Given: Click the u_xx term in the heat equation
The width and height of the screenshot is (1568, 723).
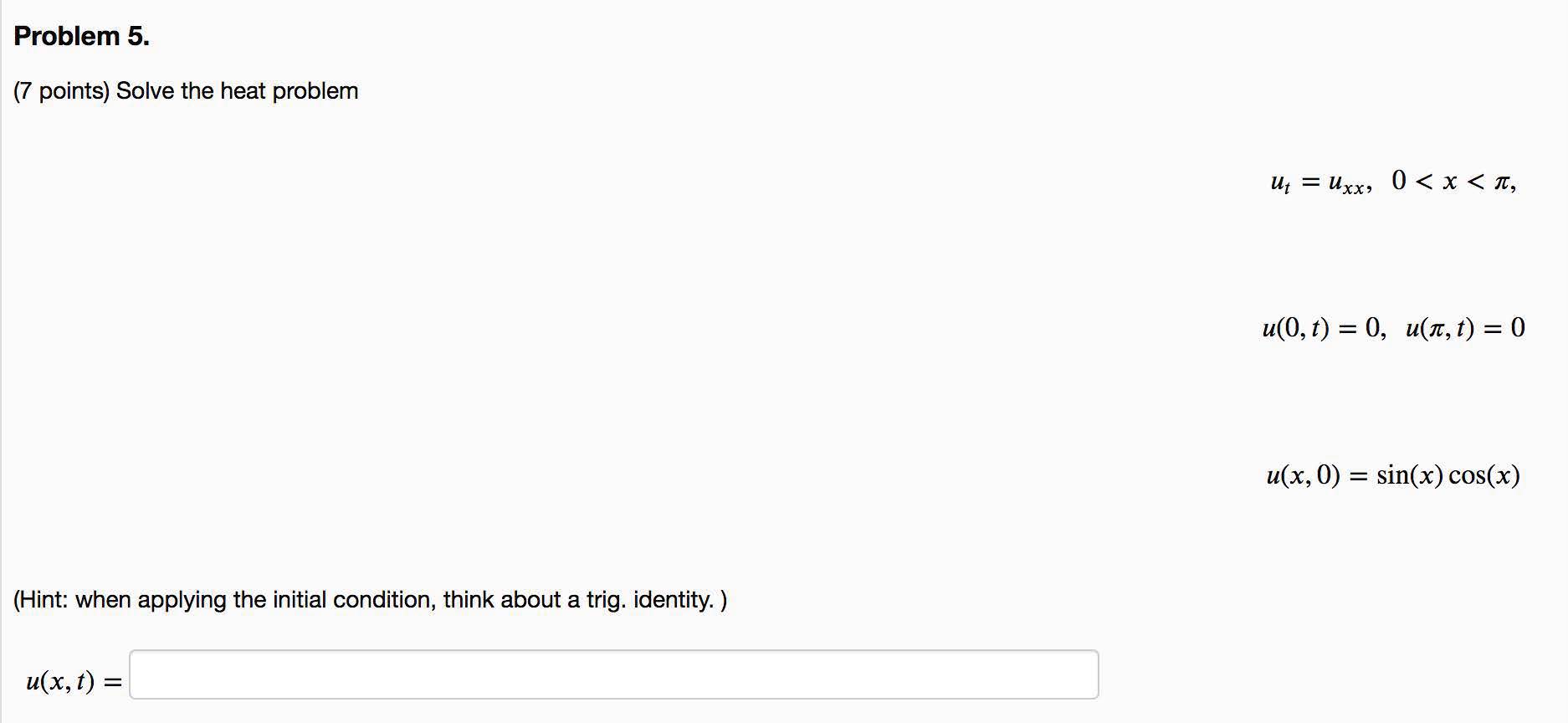Looking at the screenshot, I should pos(1348,182).
